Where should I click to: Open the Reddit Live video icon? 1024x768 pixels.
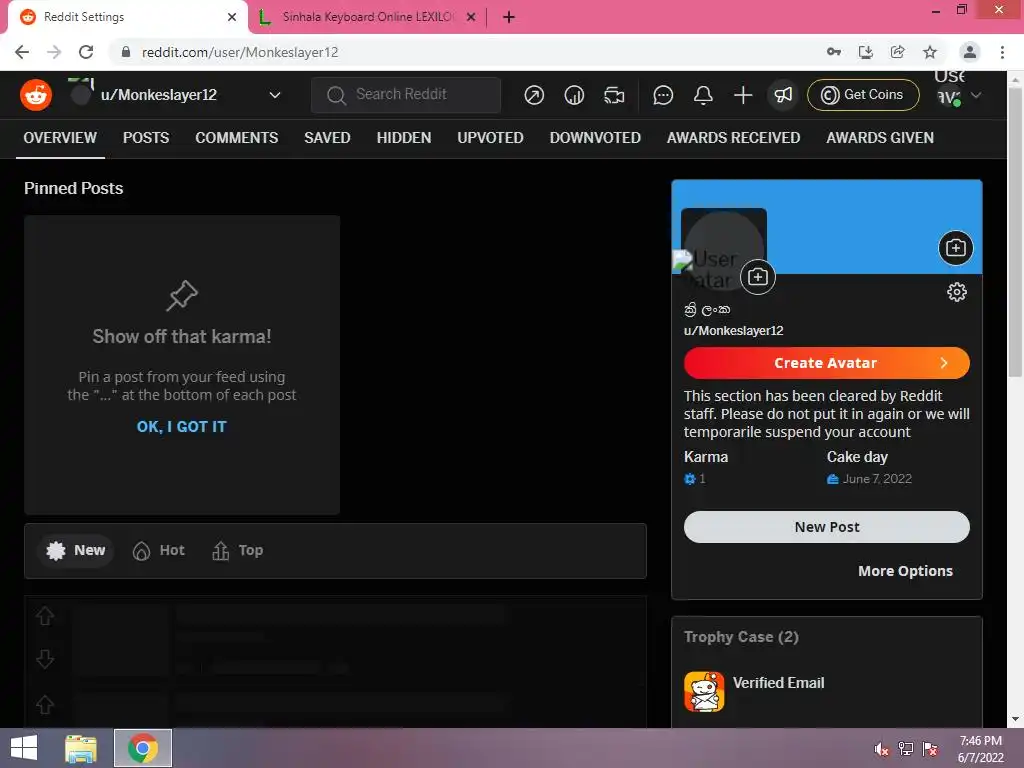pyautogui.click(x=614, y=95)
